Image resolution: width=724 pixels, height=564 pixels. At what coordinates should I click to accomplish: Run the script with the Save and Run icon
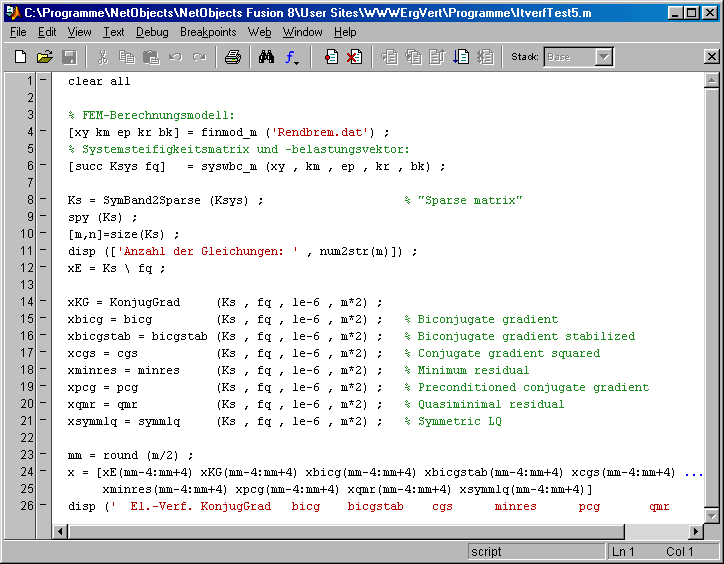coord(461,57)
